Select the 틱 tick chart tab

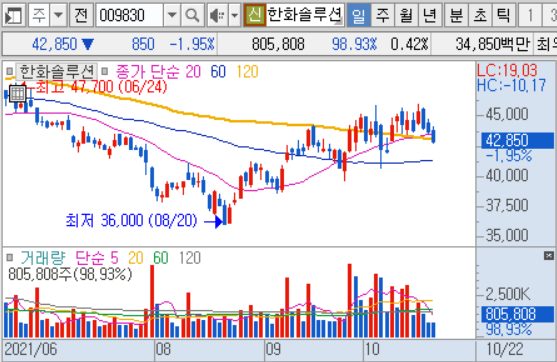[x=503, y=15]
